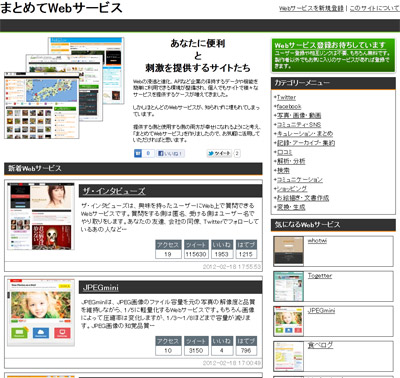Click the timestamp 2012-02-18 17:55:53
The width and height of the screenshot is (400, 378).
tap(232, 267)
